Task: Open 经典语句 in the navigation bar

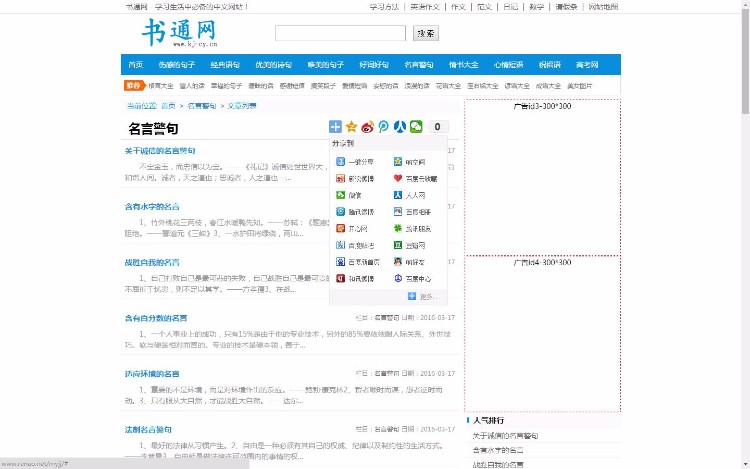Action: point(225,65)
